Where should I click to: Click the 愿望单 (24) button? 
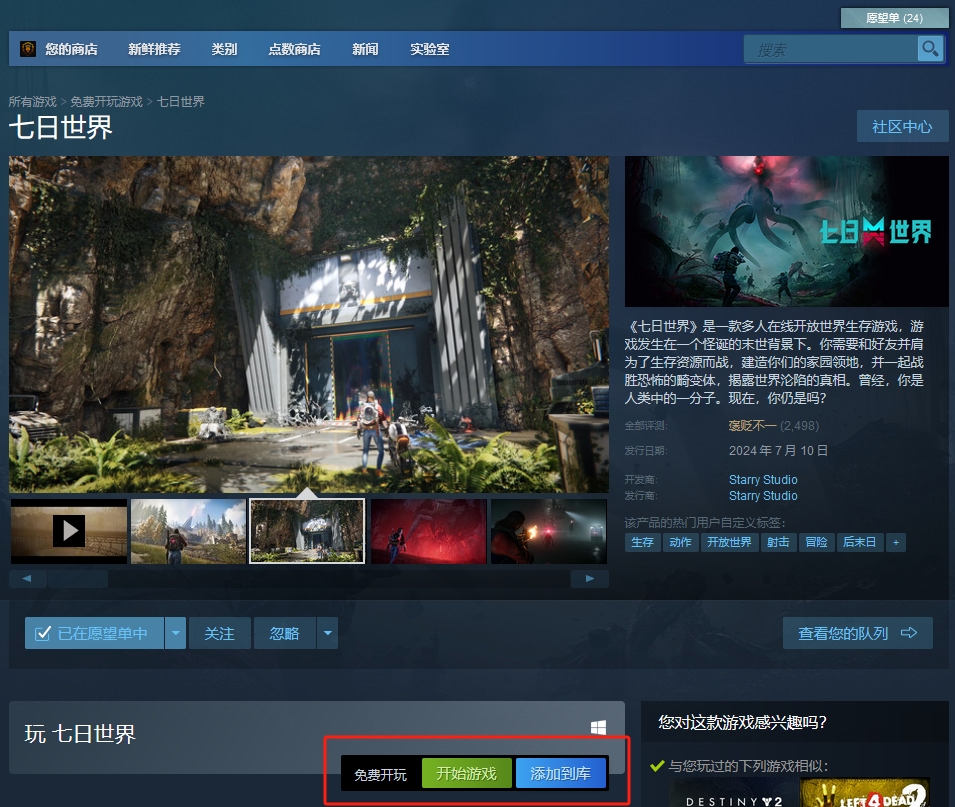(894, 18)
